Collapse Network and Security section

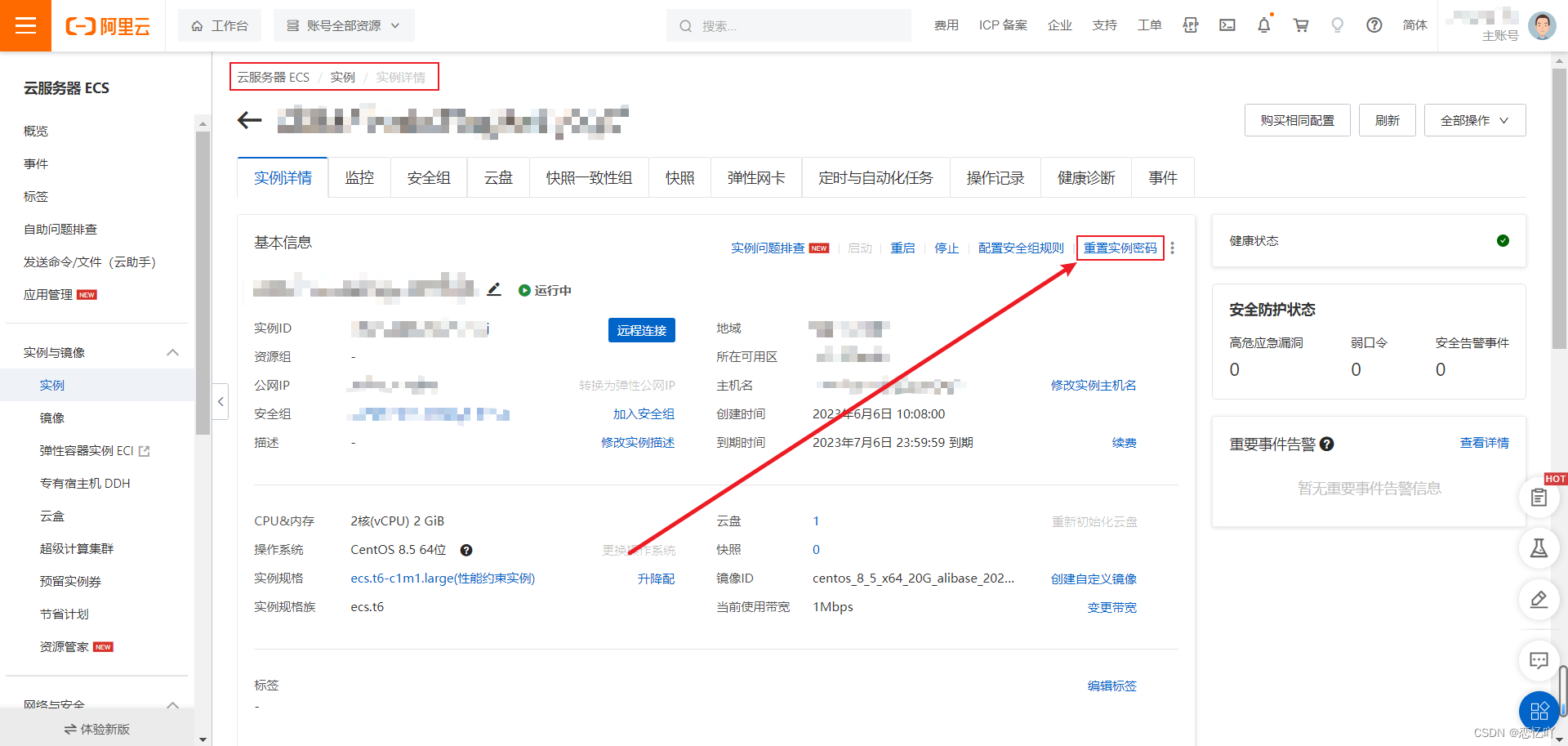pyautogui.click(x=172, y=704)
